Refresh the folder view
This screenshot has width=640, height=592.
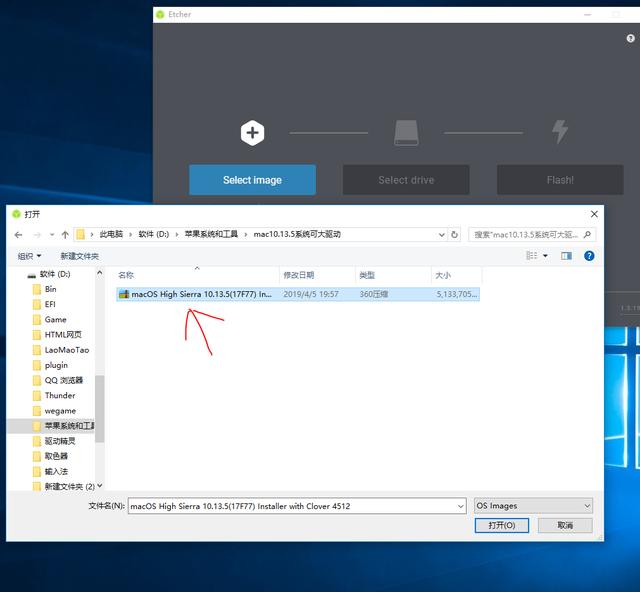(454, 235)
